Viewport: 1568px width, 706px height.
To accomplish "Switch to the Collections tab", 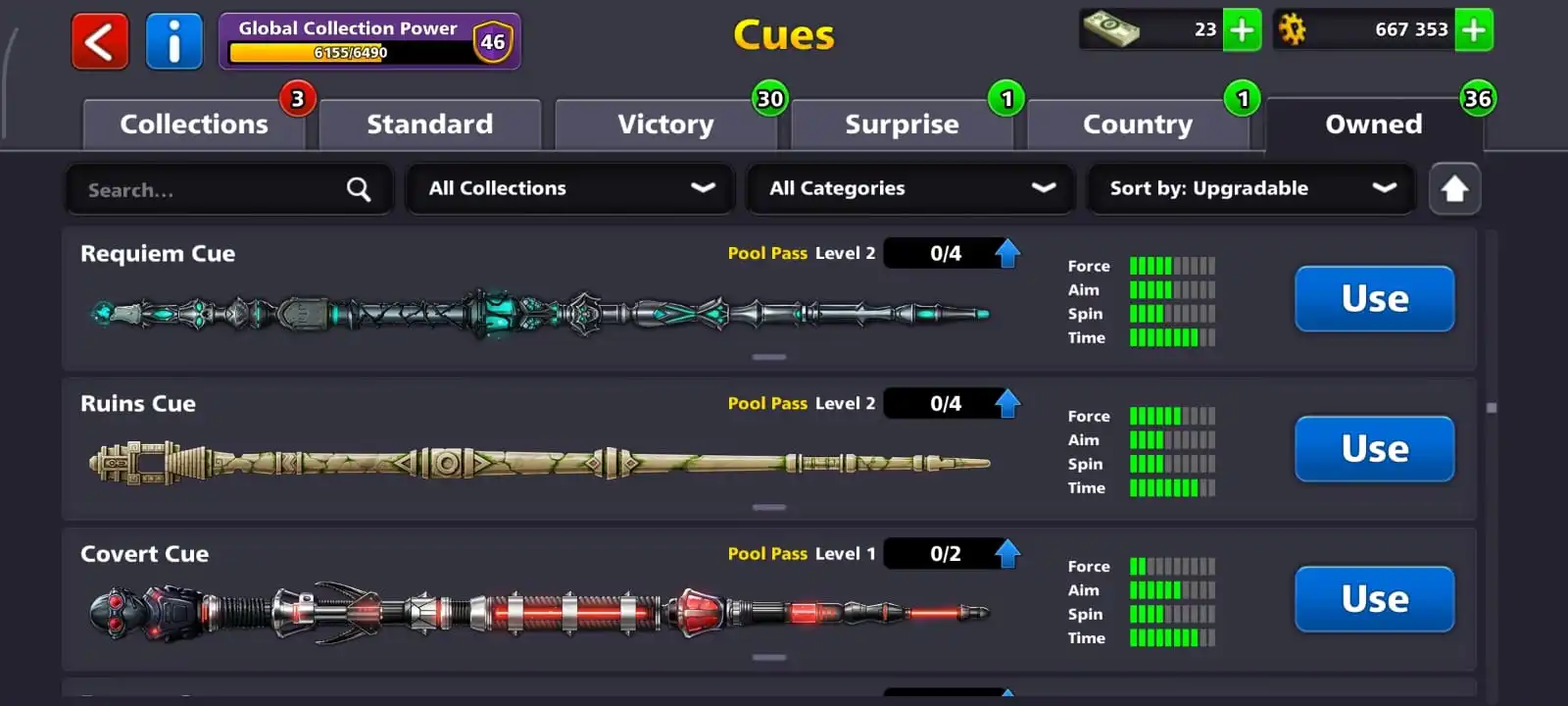I will 194,125.
